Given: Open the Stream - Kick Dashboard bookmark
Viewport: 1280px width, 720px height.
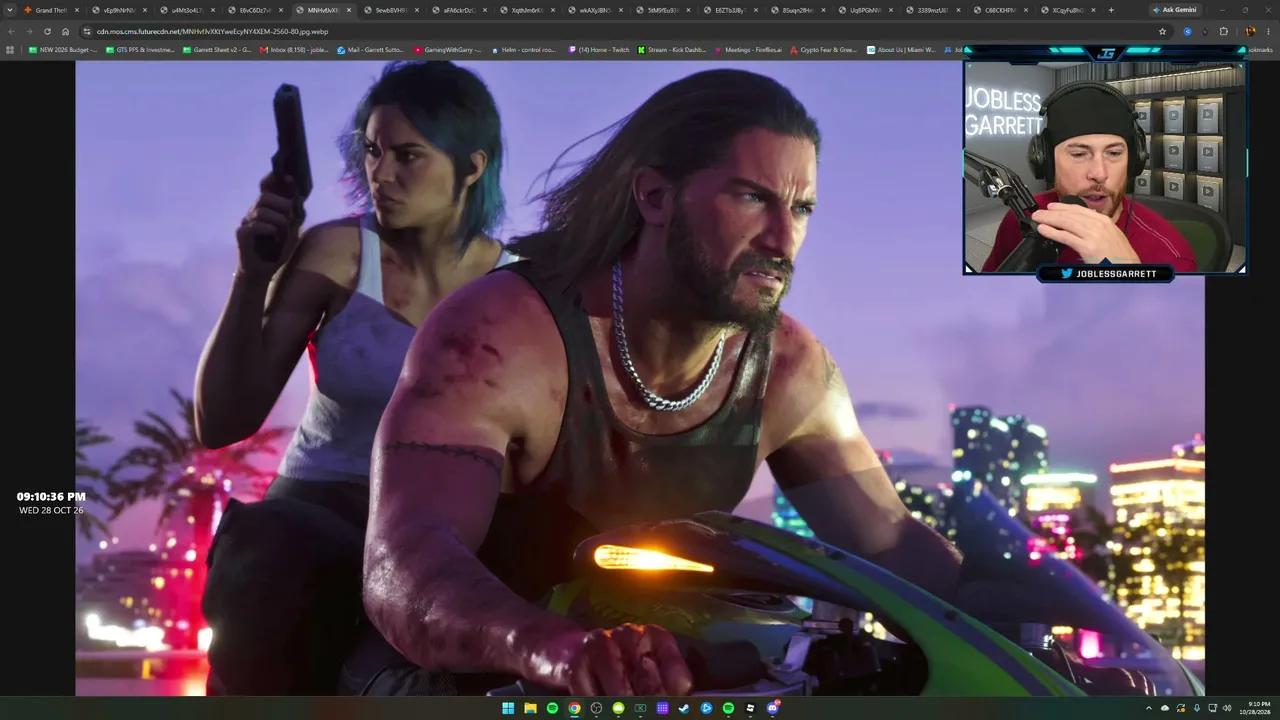Looking at the screenshot, I should (x=672, y=49).
